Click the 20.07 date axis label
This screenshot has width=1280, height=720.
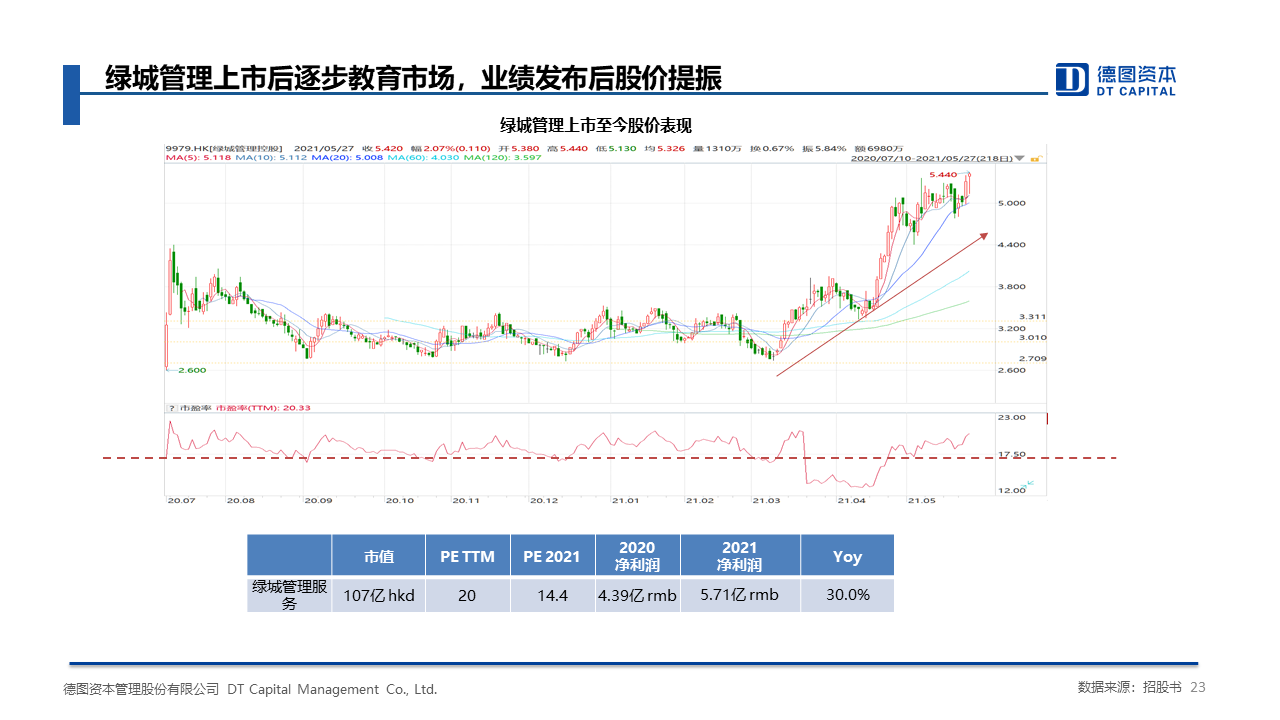[x=181, y=500]
